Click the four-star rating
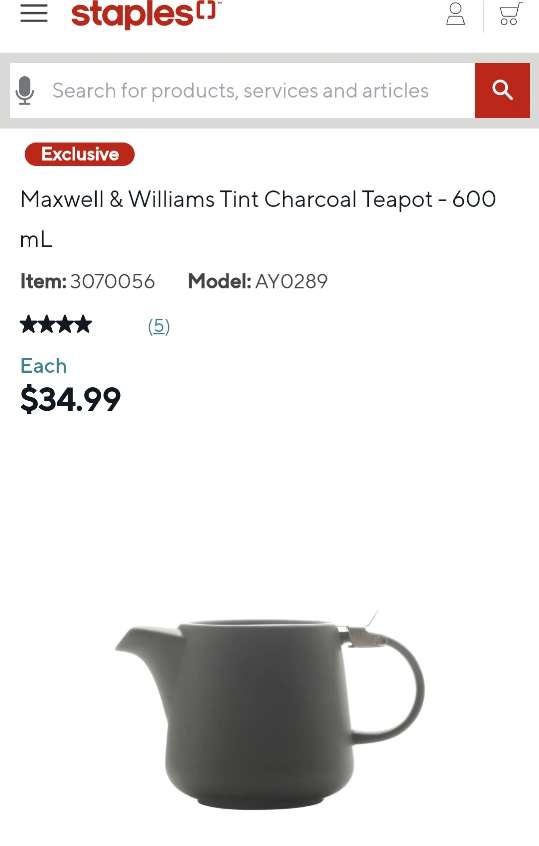 [56, 325]
